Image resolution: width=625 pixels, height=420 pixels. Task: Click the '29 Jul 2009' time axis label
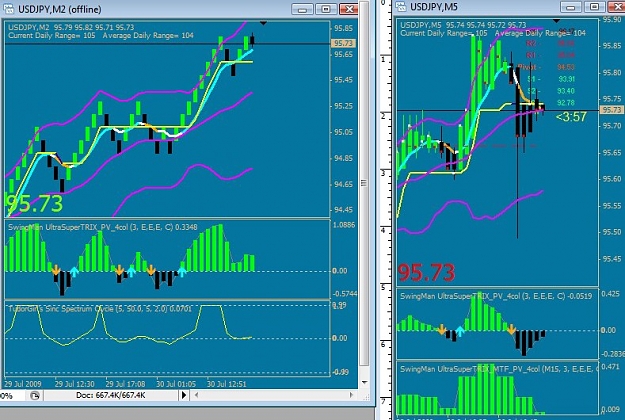coord(23,384)
